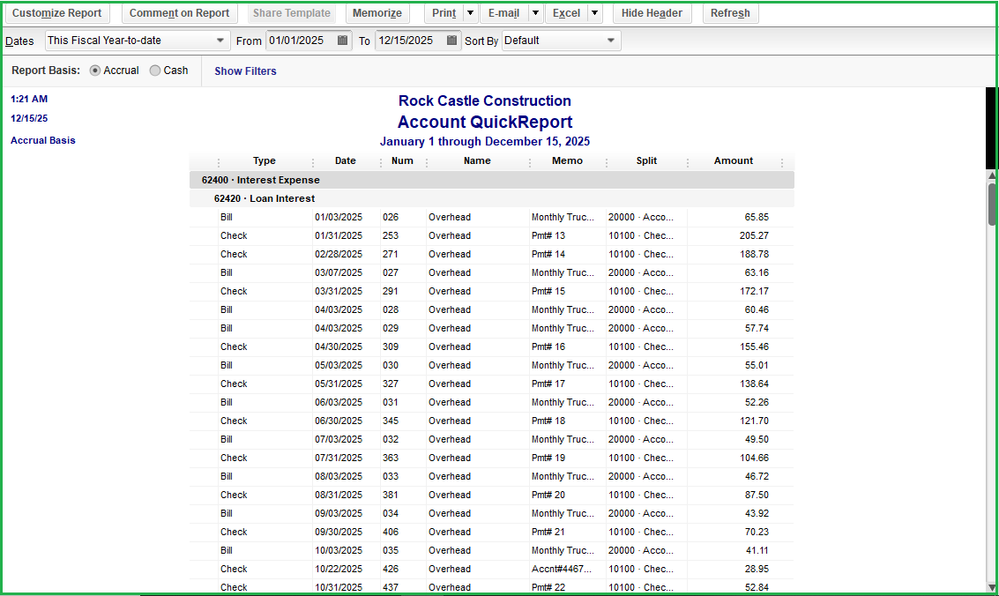Click Customize Report button
Screen dimensions: 999x596
tap(57, 13)
